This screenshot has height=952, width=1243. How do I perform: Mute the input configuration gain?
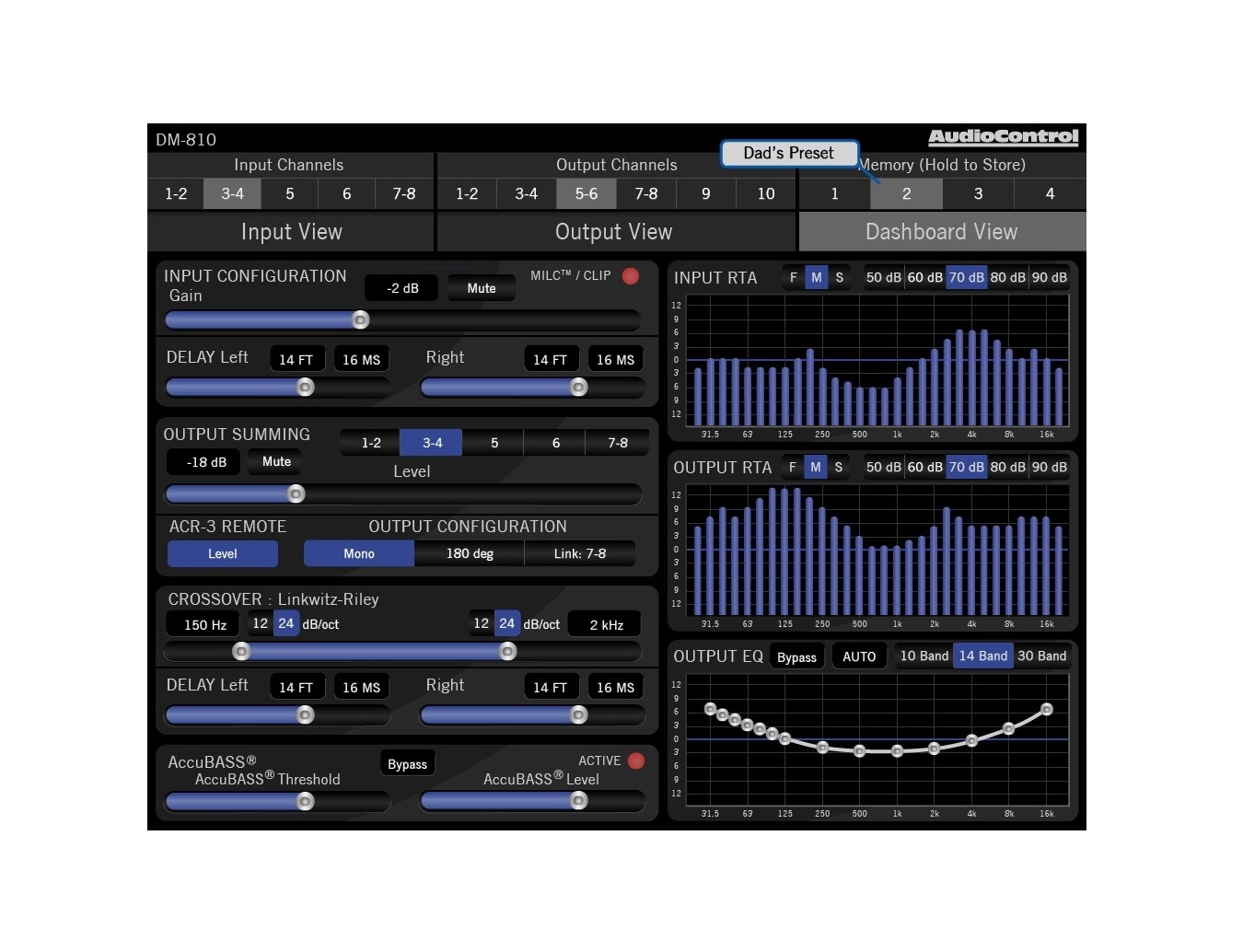click(x=481, y=288)
